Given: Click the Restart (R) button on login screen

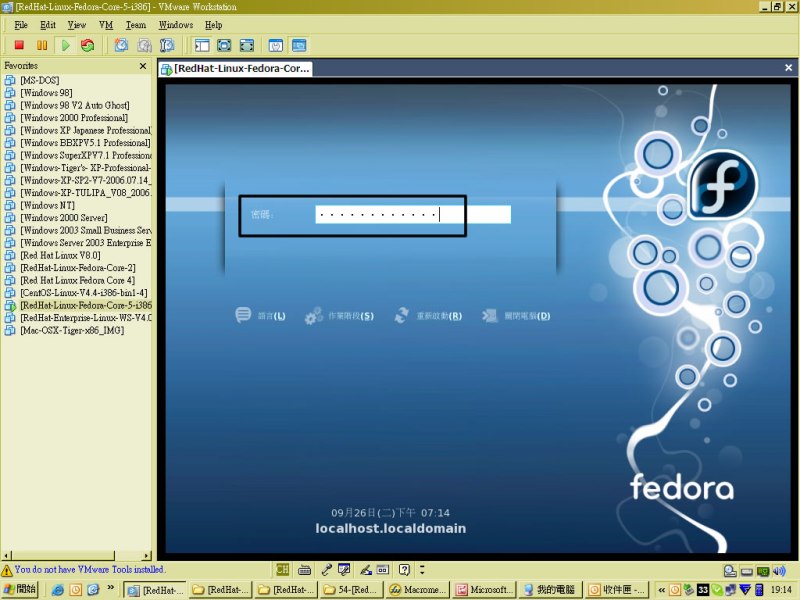Looking at the screenshot, I should coord(428,316).
